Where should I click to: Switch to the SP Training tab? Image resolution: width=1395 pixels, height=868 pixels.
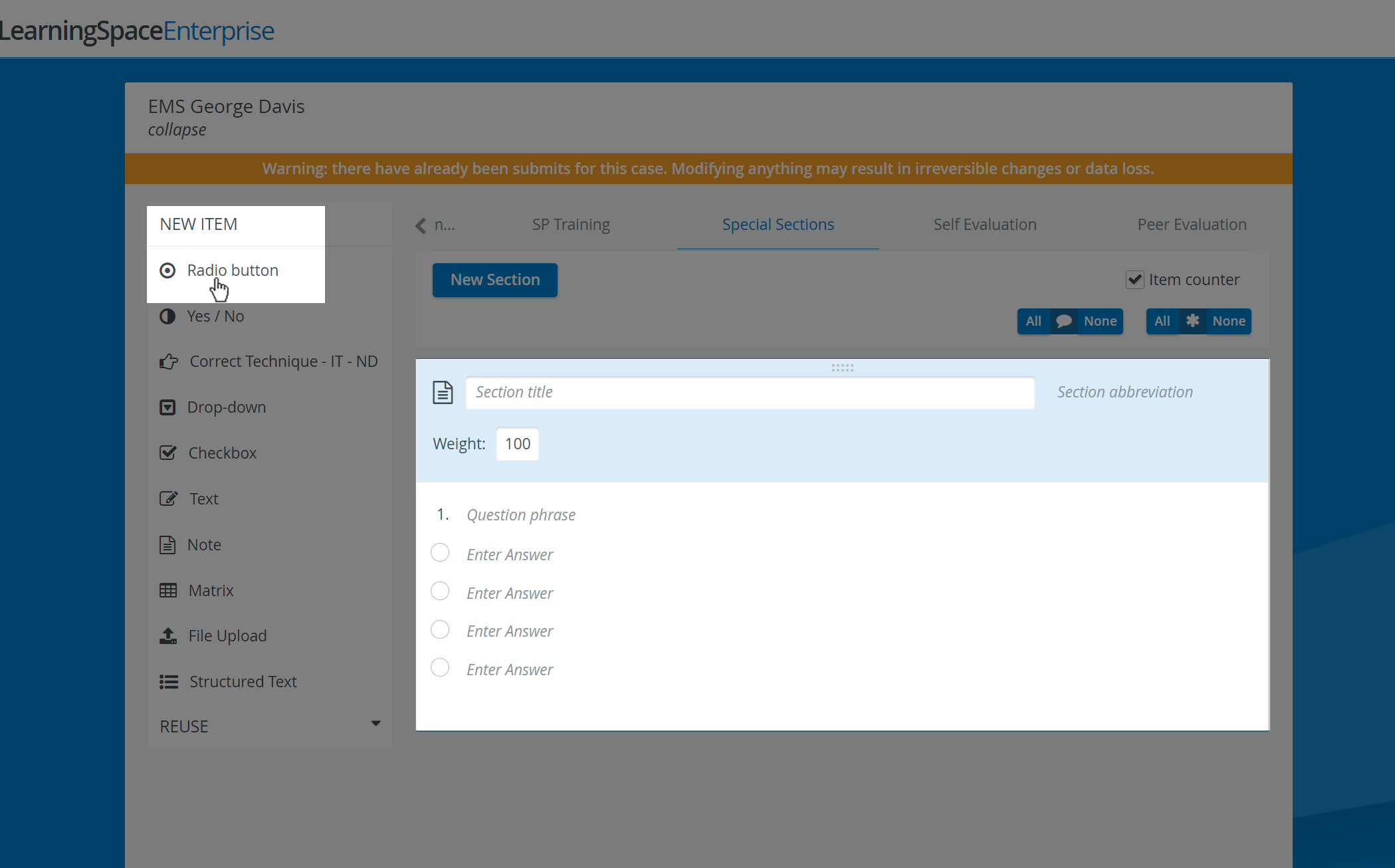point(571,225)
